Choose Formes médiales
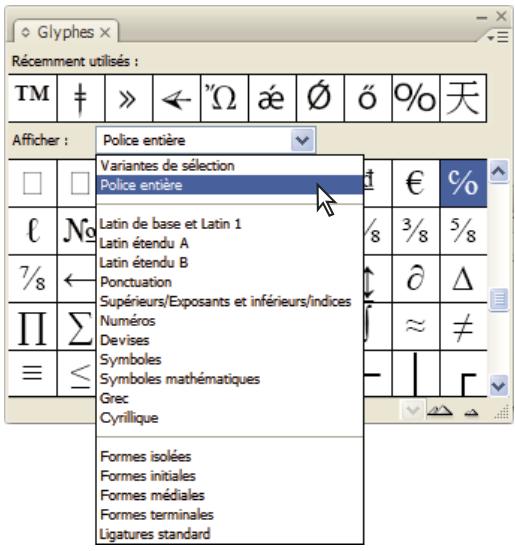This screenshot has width=515, height=551. click(x=230, y=495)
